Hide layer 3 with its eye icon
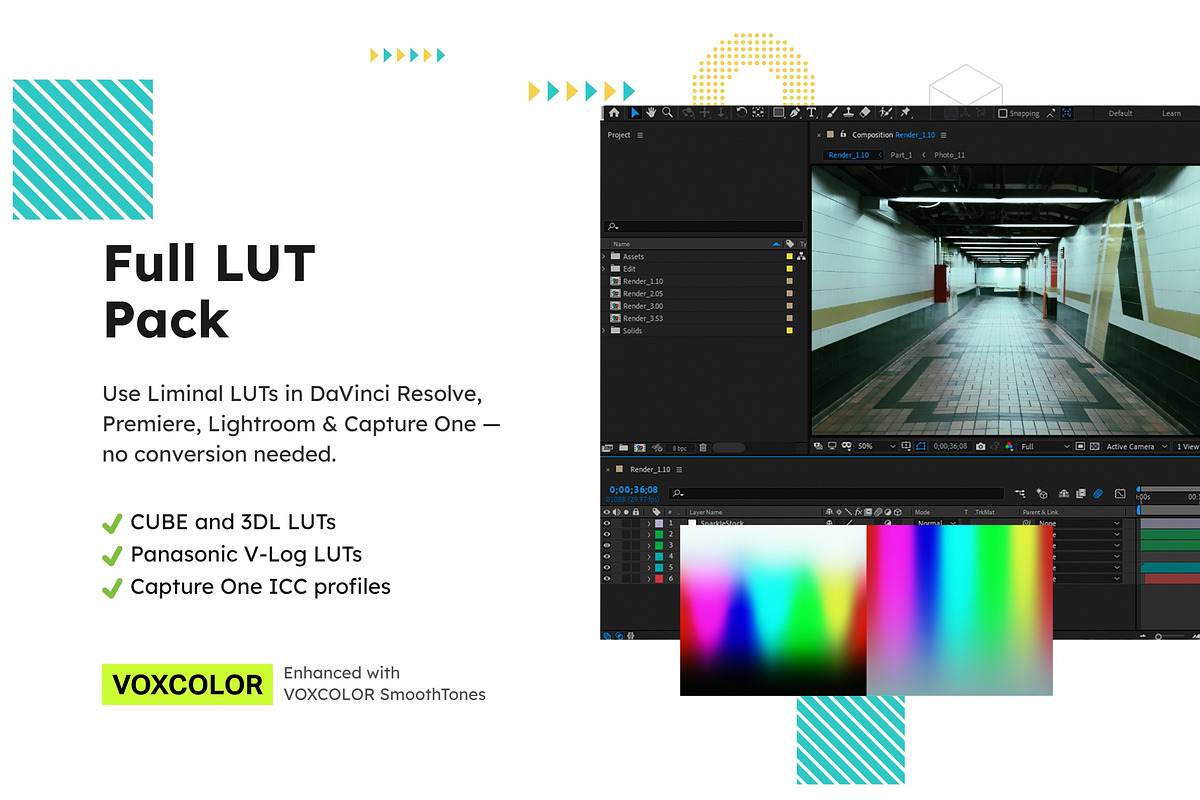This screenshot has width=1200, height=800. tap(607, 546)
